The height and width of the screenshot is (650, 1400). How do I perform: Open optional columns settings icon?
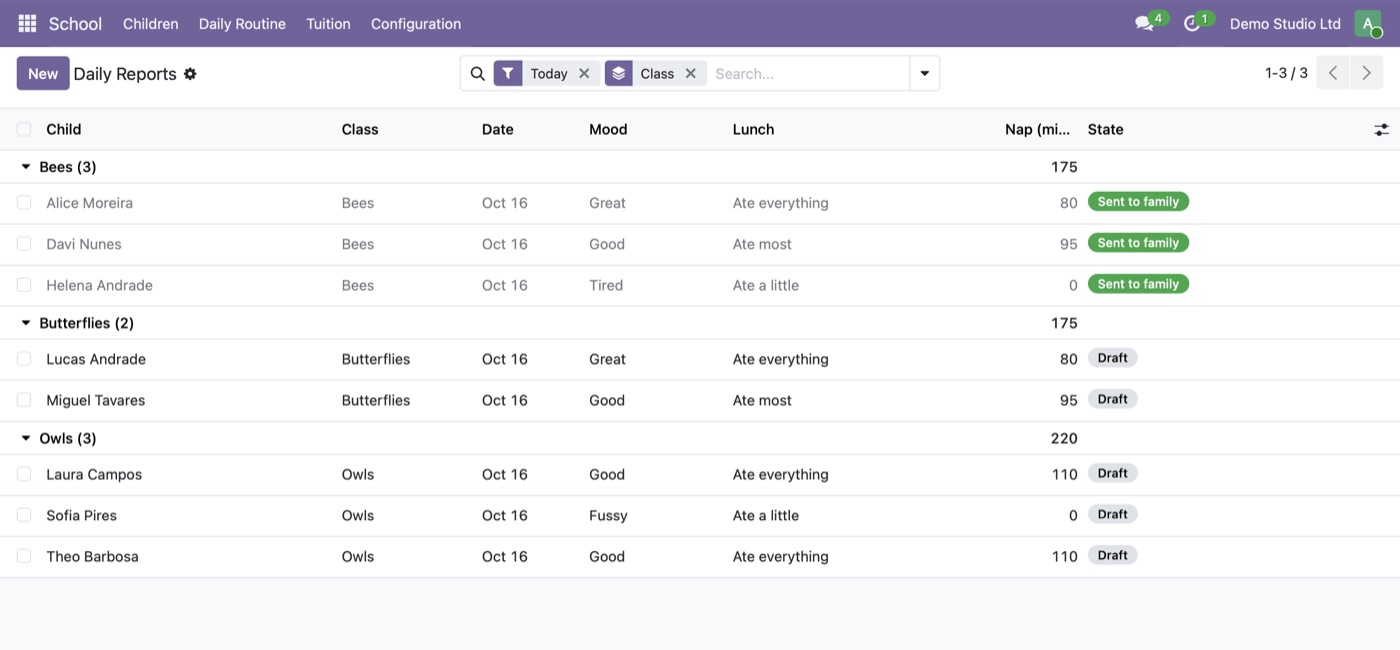[1381, 130]
